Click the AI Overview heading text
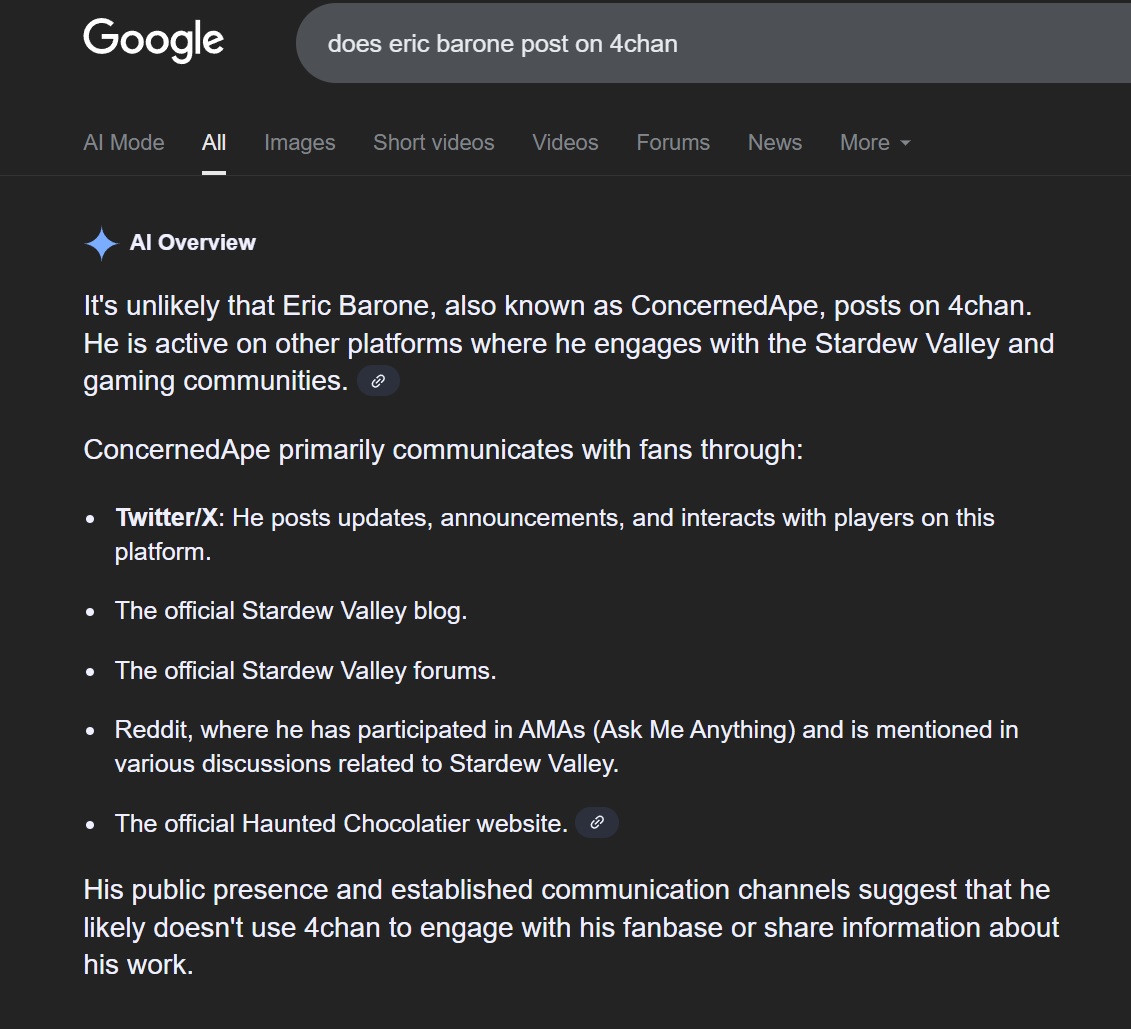The image size is (1131, 1029). [x=193, y=242]
